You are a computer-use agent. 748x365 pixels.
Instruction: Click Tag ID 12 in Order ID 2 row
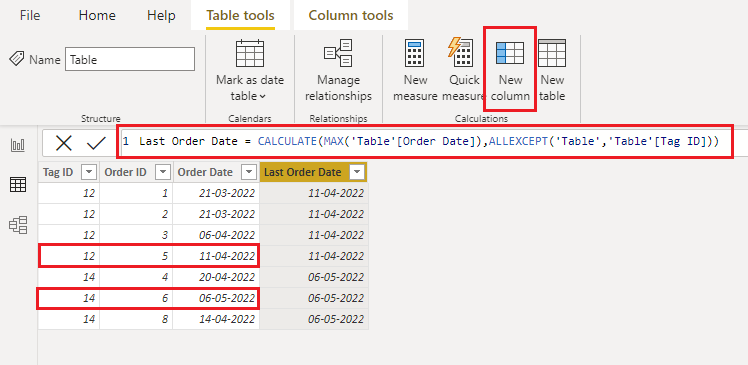pos(69,214)
